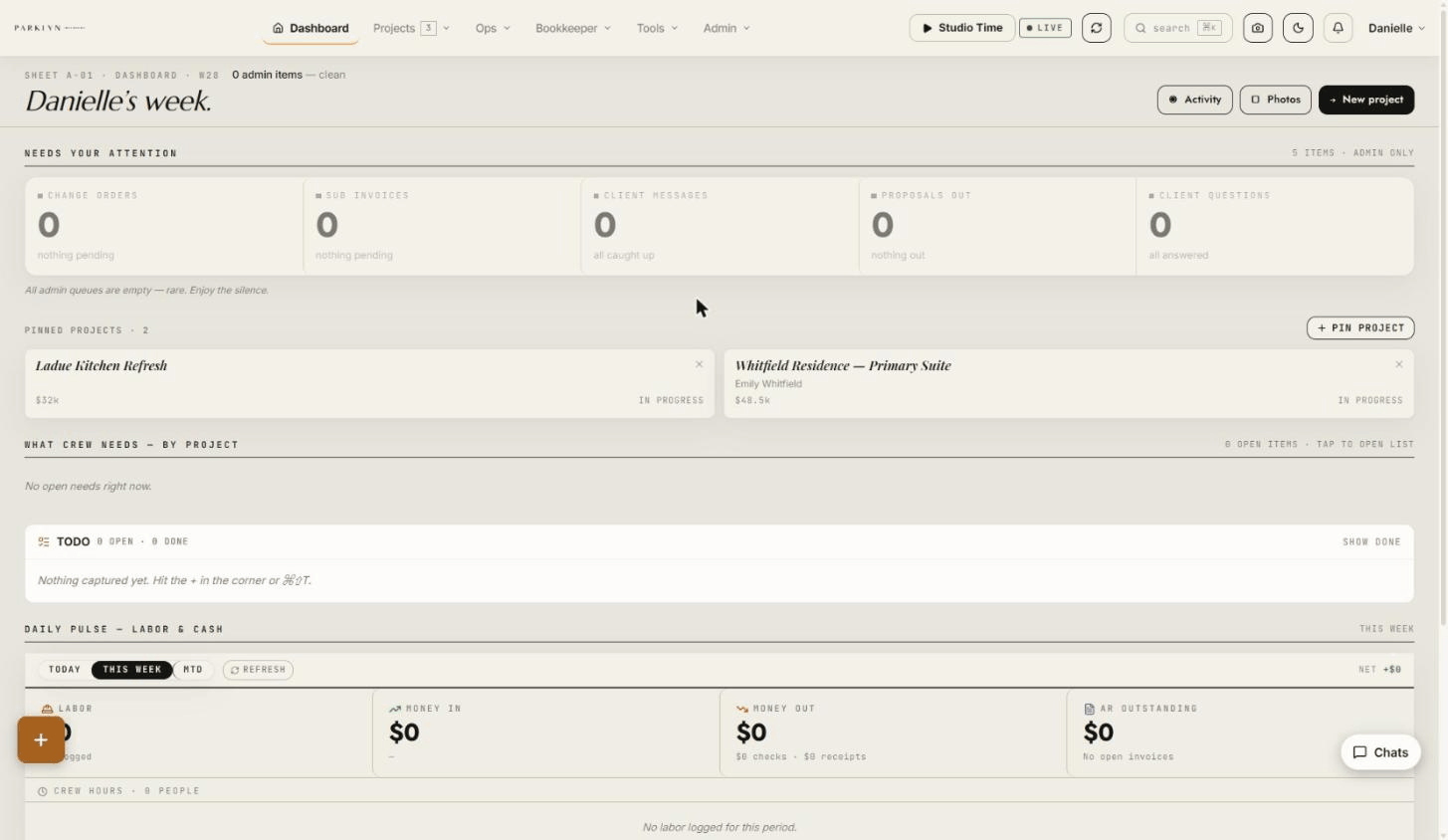Click the AR Outstanding document icon

[x=1089, y=709]
